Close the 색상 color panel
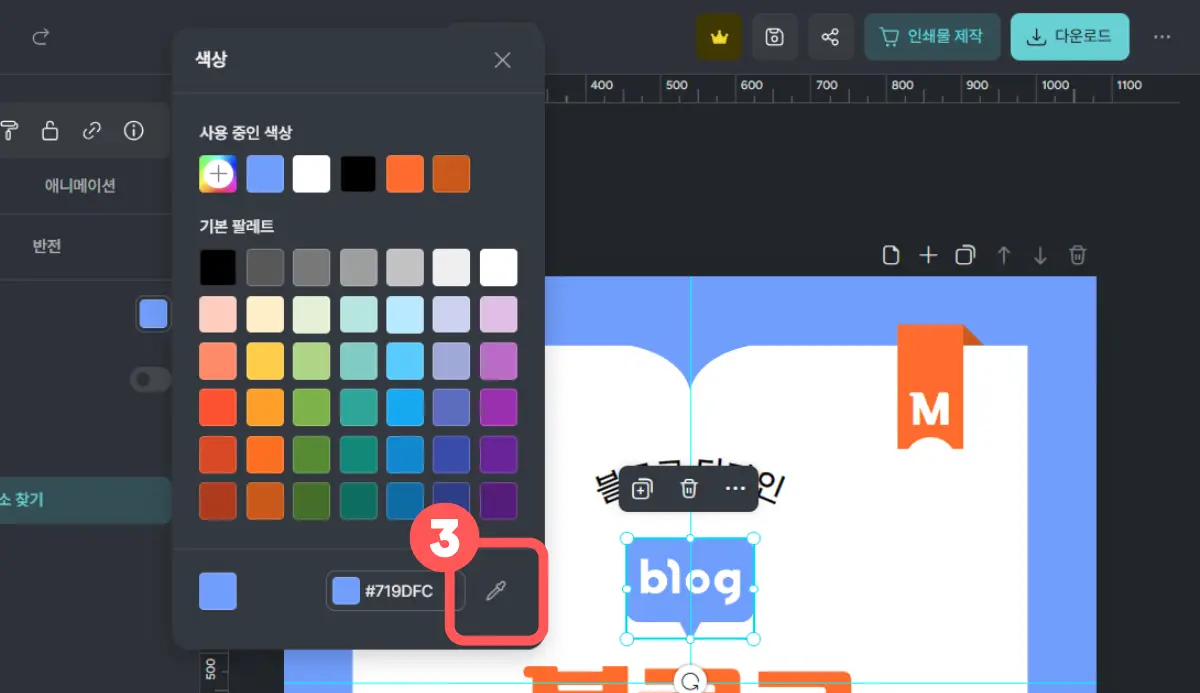The image size is (1200, 693). pos(502,60)
